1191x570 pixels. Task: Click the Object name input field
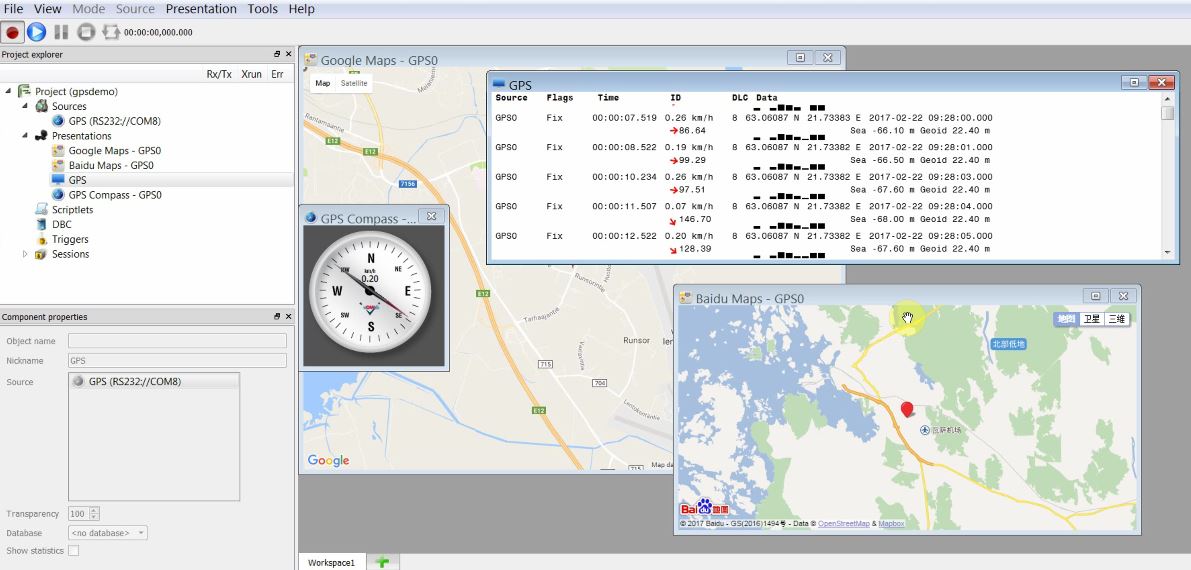pyautogui.click(x=177, y=340)
